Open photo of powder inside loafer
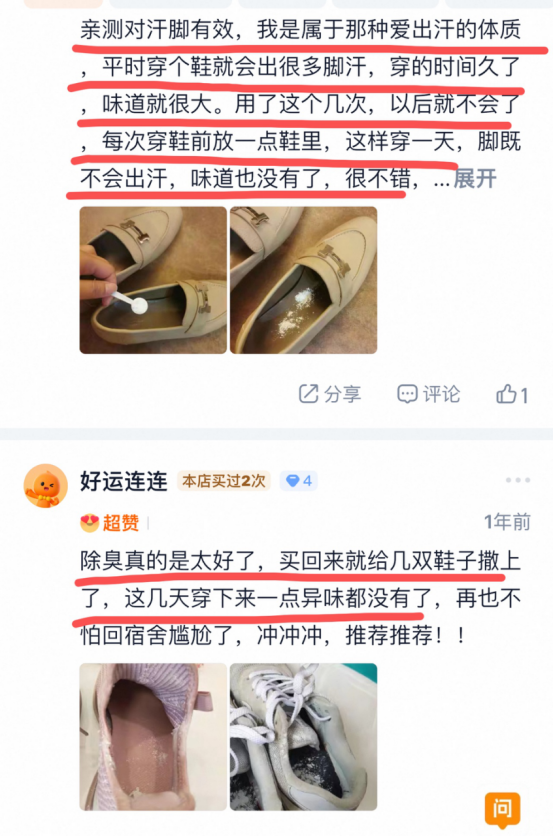 coord(303,280)
